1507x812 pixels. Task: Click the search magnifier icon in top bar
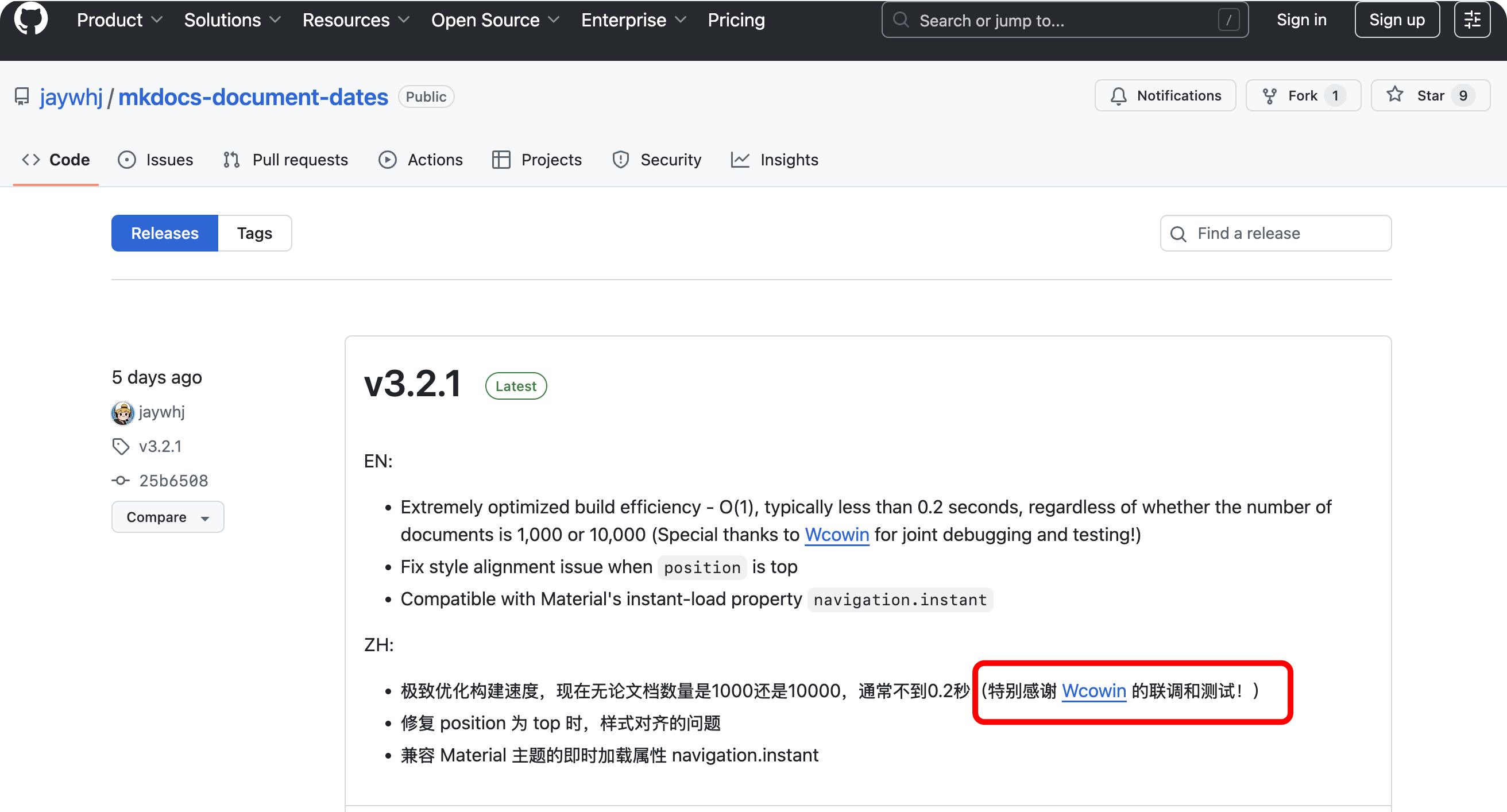pos(901,20)
